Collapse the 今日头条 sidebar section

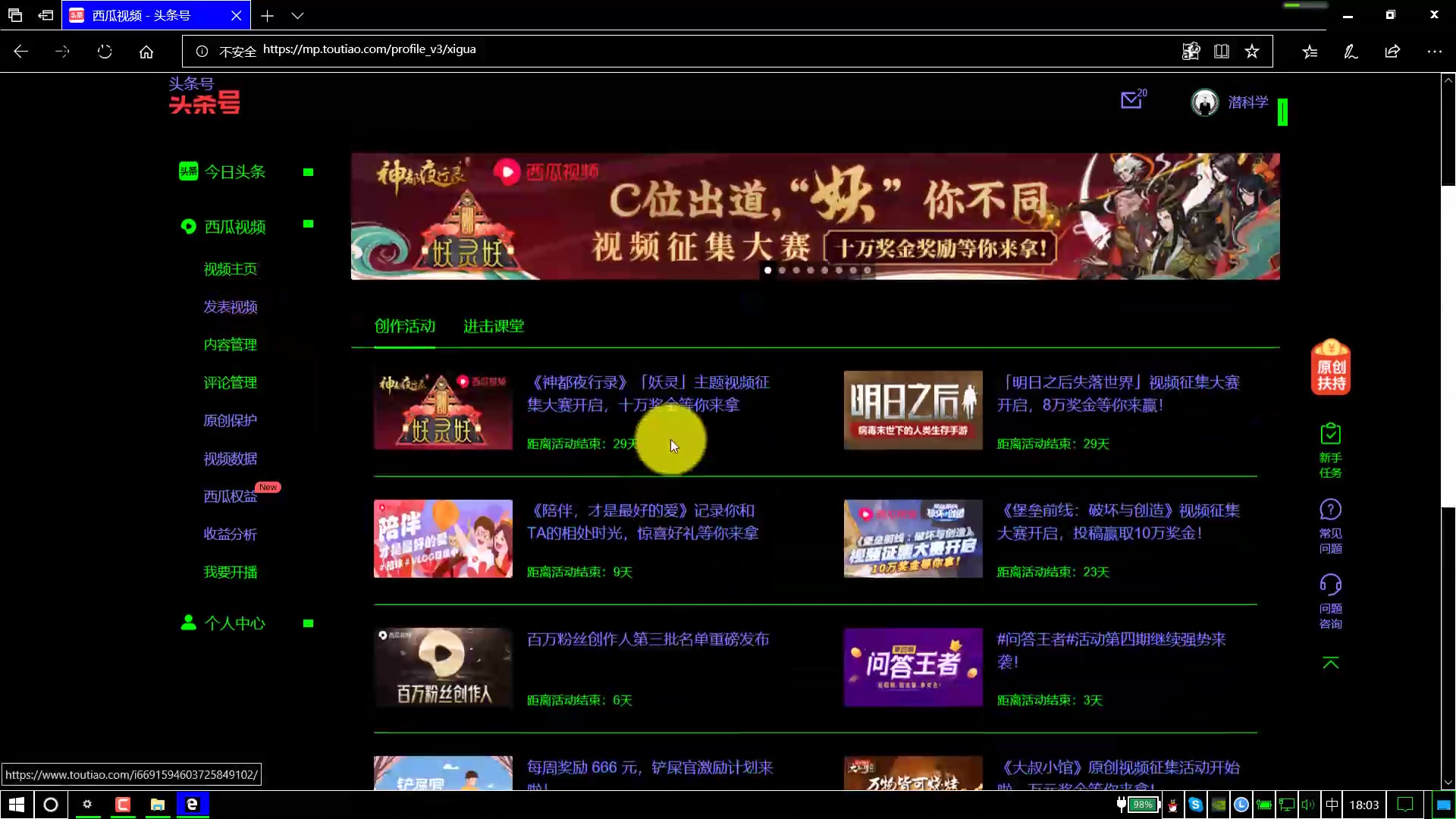click(308, 172)
